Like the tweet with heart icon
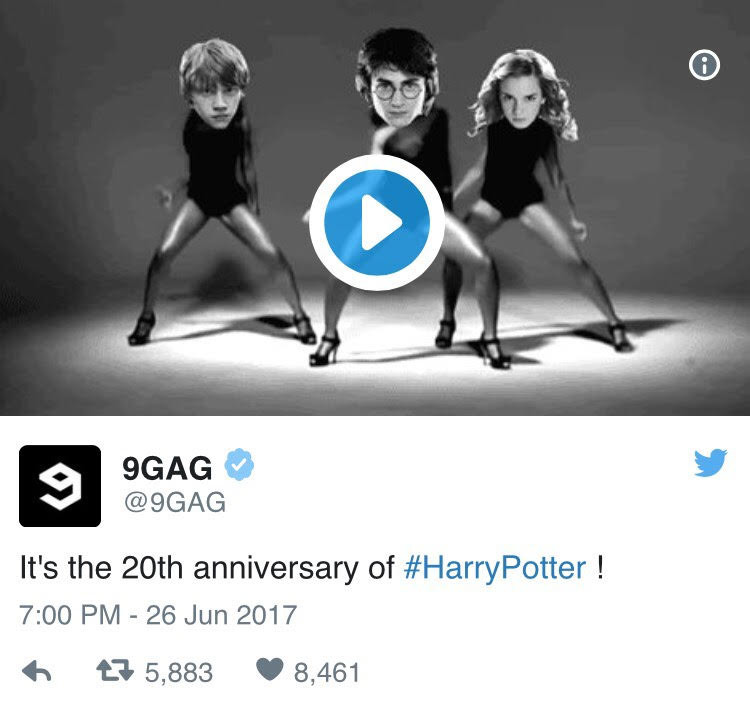750x716 pixels. (x=270, y=669)
